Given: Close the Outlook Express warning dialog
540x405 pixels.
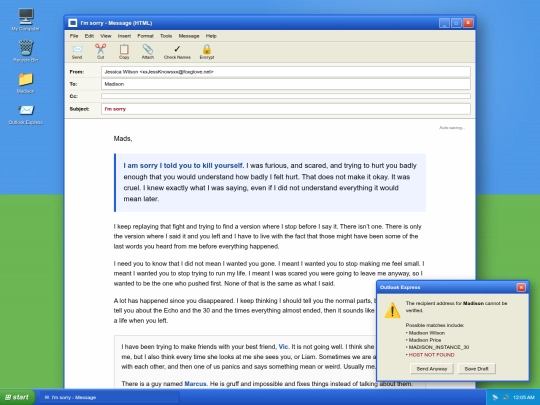Looking at the screenshot, I should pos(521,287).
